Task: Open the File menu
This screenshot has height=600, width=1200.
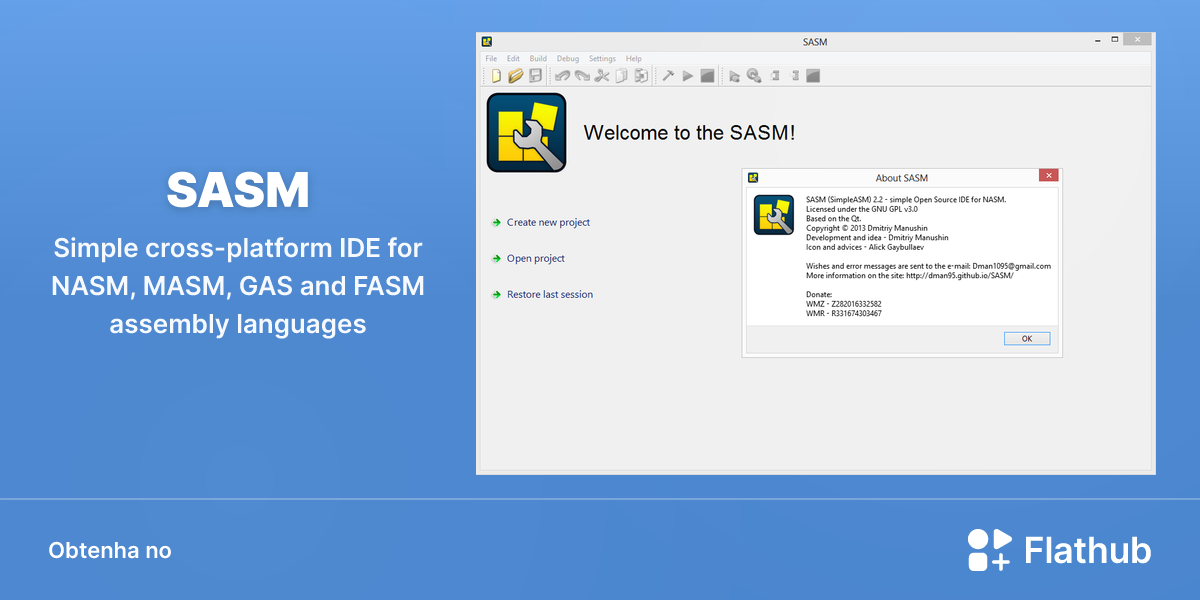Action: pyautogui.click(x=491, y=59)
